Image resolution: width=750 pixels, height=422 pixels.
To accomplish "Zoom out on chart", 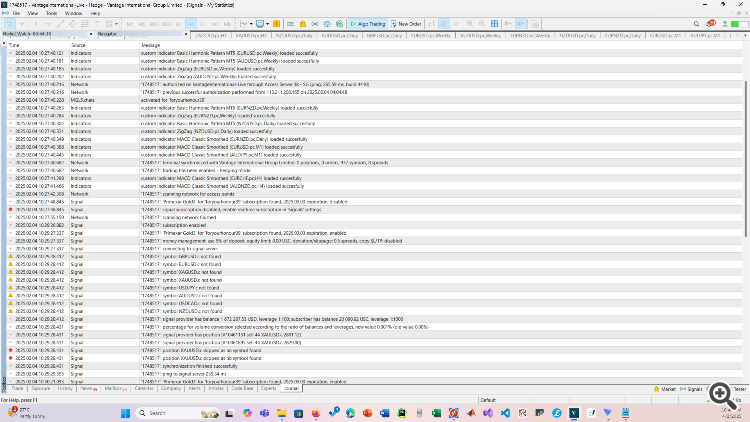I will coord(482,24).
